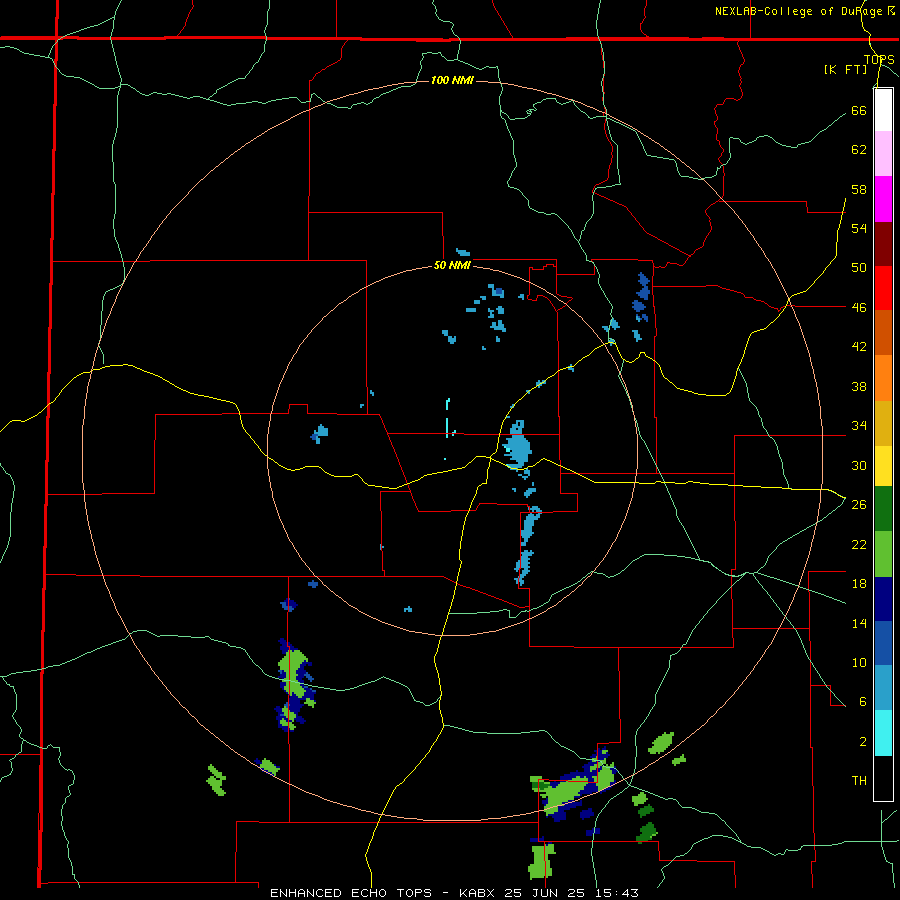
Task: Click the navy blue legend swatch
Action: click(883, 599)
